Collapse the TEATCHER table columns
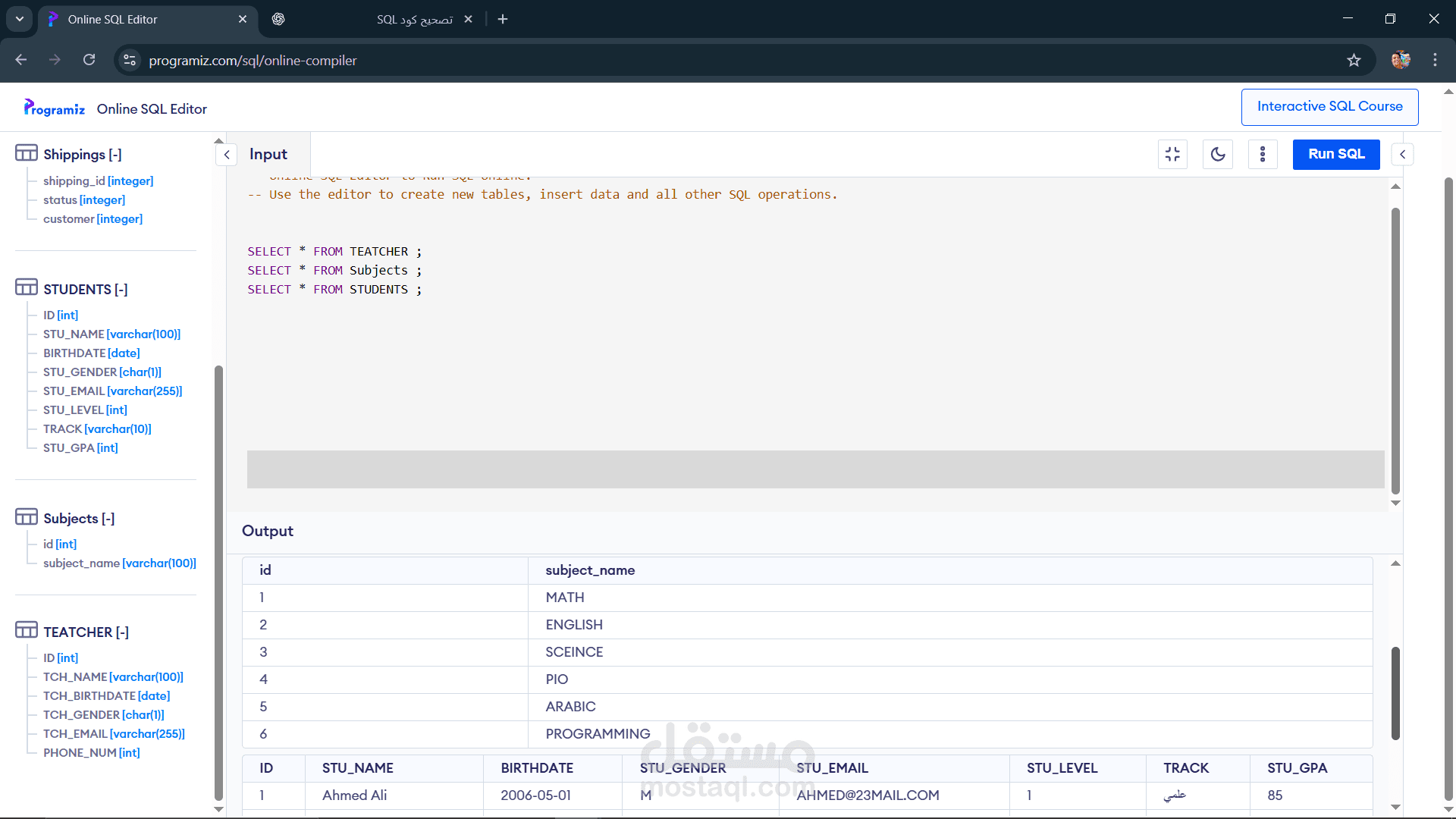This screenshot has height=819, width=1456. pyautogui.click(x=122, y=632)
